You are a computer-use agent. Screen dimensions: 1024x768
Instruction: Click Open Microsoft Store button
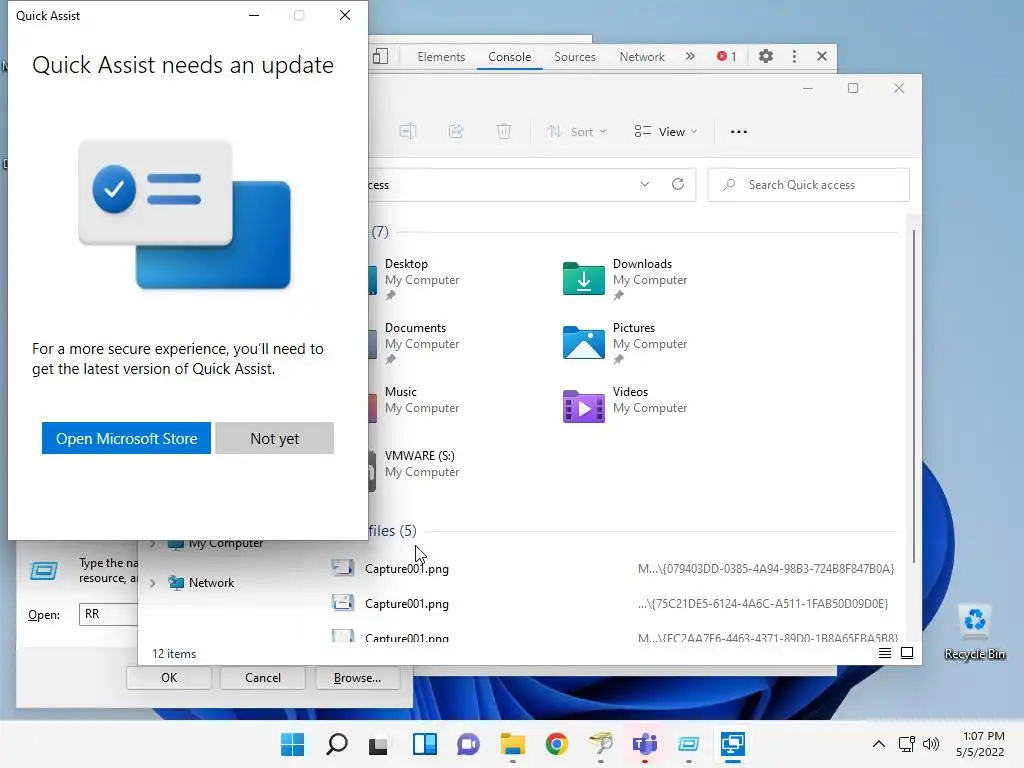[x=126, y=438]
